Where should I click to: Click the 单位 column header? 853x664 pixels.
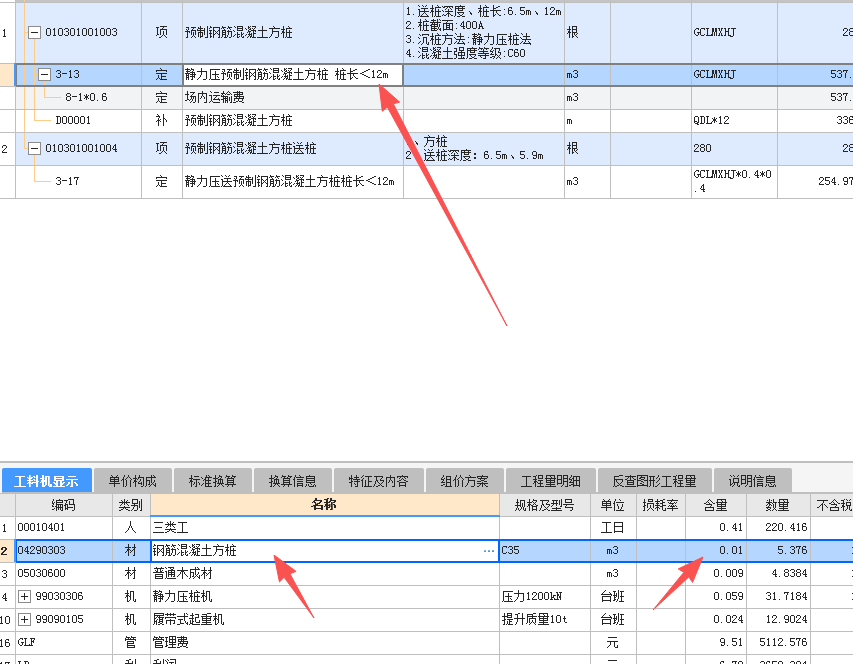[613, 505]
